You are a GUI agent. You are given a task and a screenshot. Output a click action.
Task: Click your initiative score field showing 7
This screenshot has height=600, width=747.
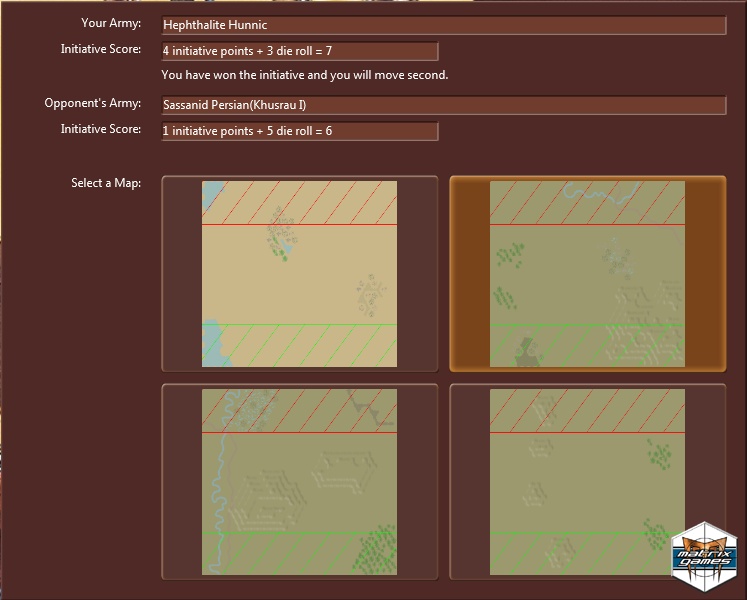coord(299,51)
